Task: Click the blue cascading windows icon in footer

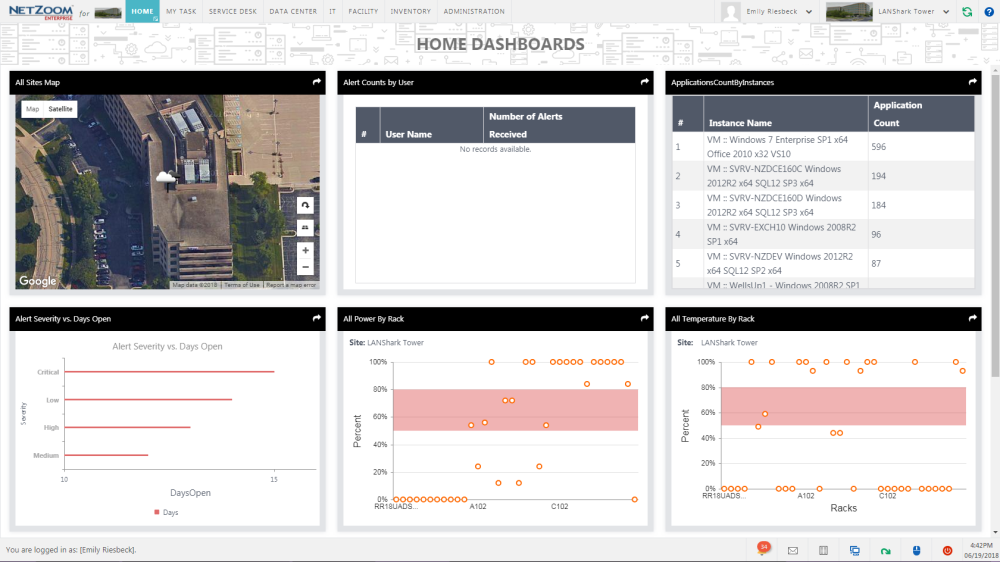Action: click(855, 550)
